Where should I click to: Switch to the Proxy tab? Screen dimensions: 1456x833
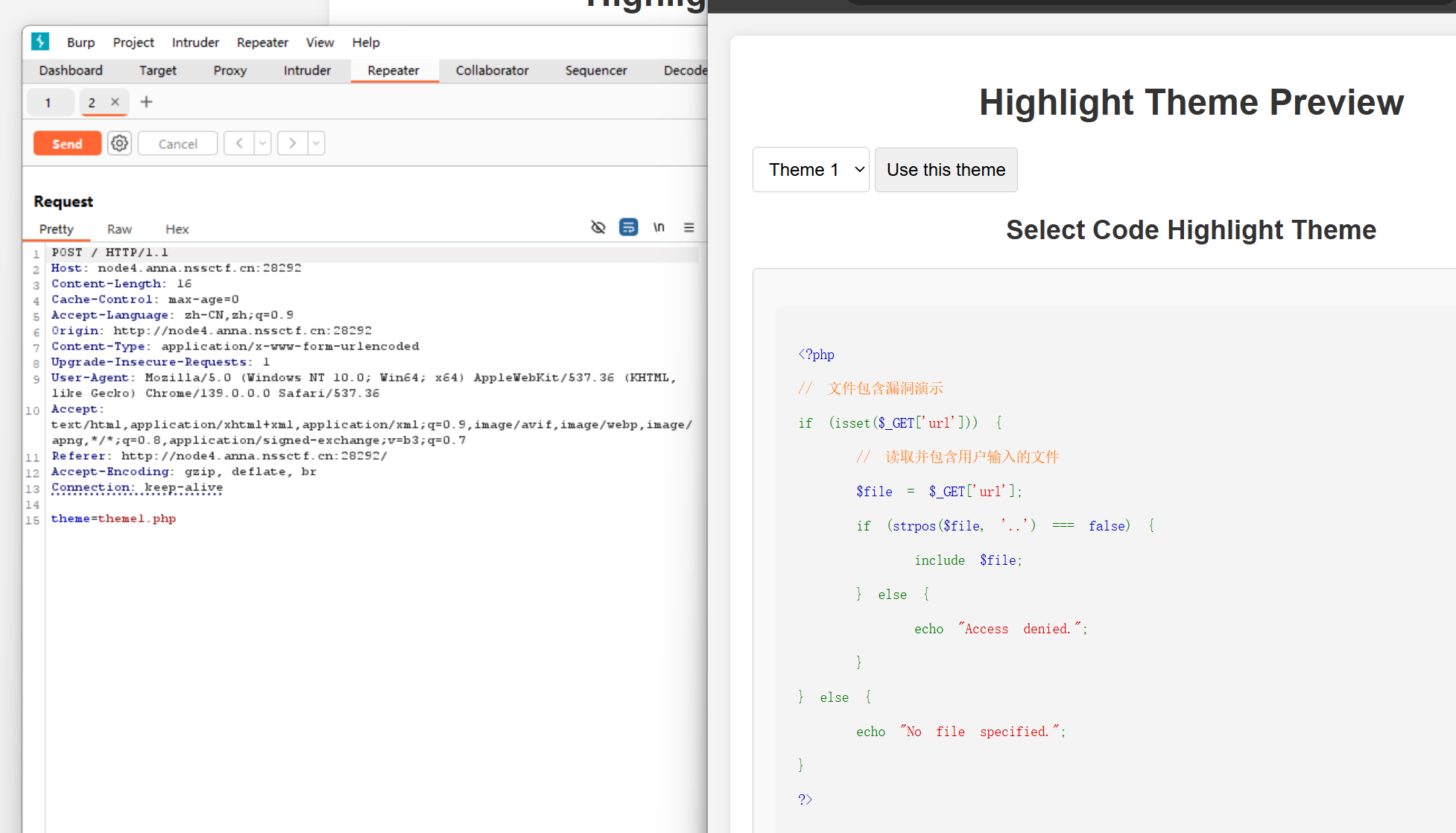point(230,70)
